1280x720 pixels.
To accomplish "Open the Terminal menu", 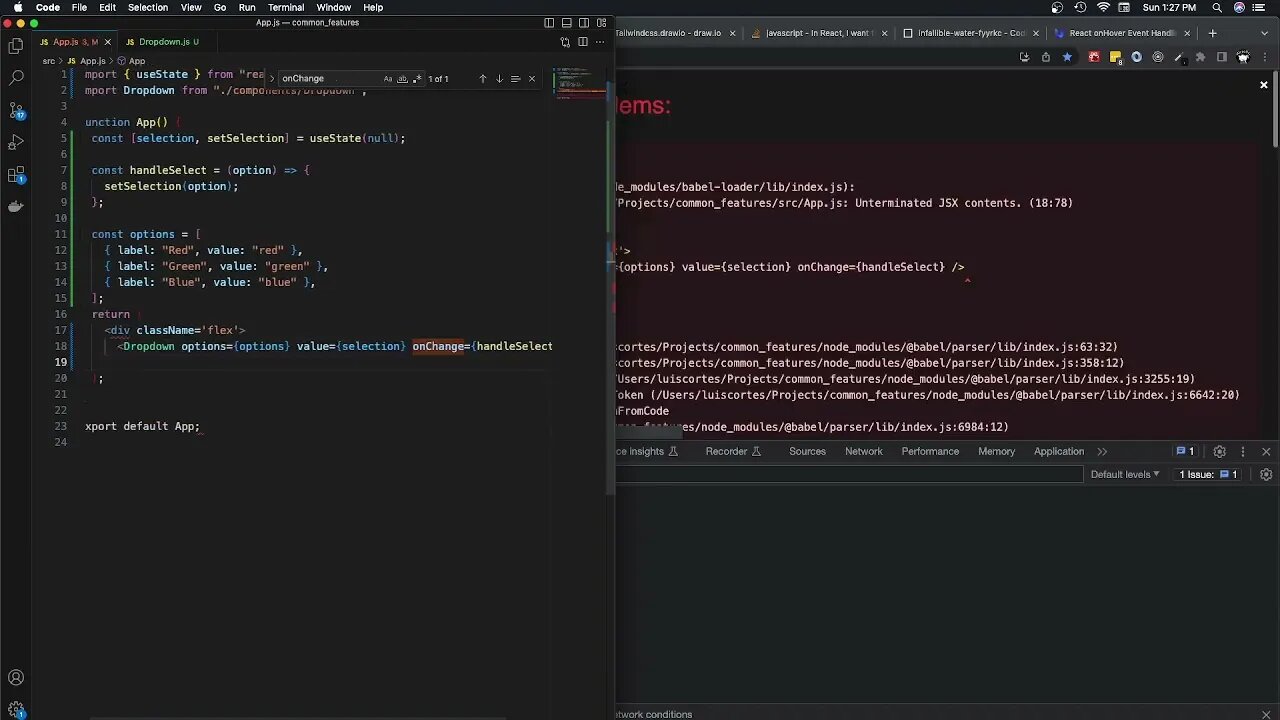I will pos(286,7).
